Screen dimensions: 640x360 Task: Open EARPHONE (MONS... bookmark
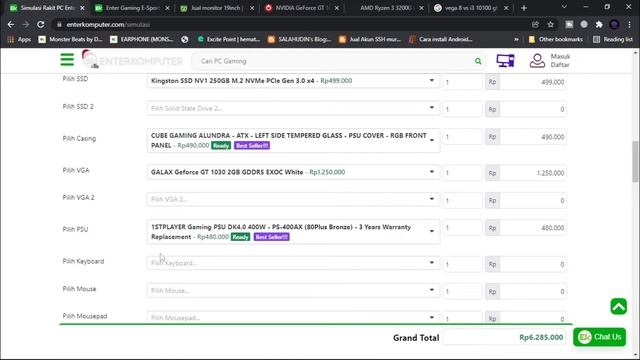pos(142,39)
